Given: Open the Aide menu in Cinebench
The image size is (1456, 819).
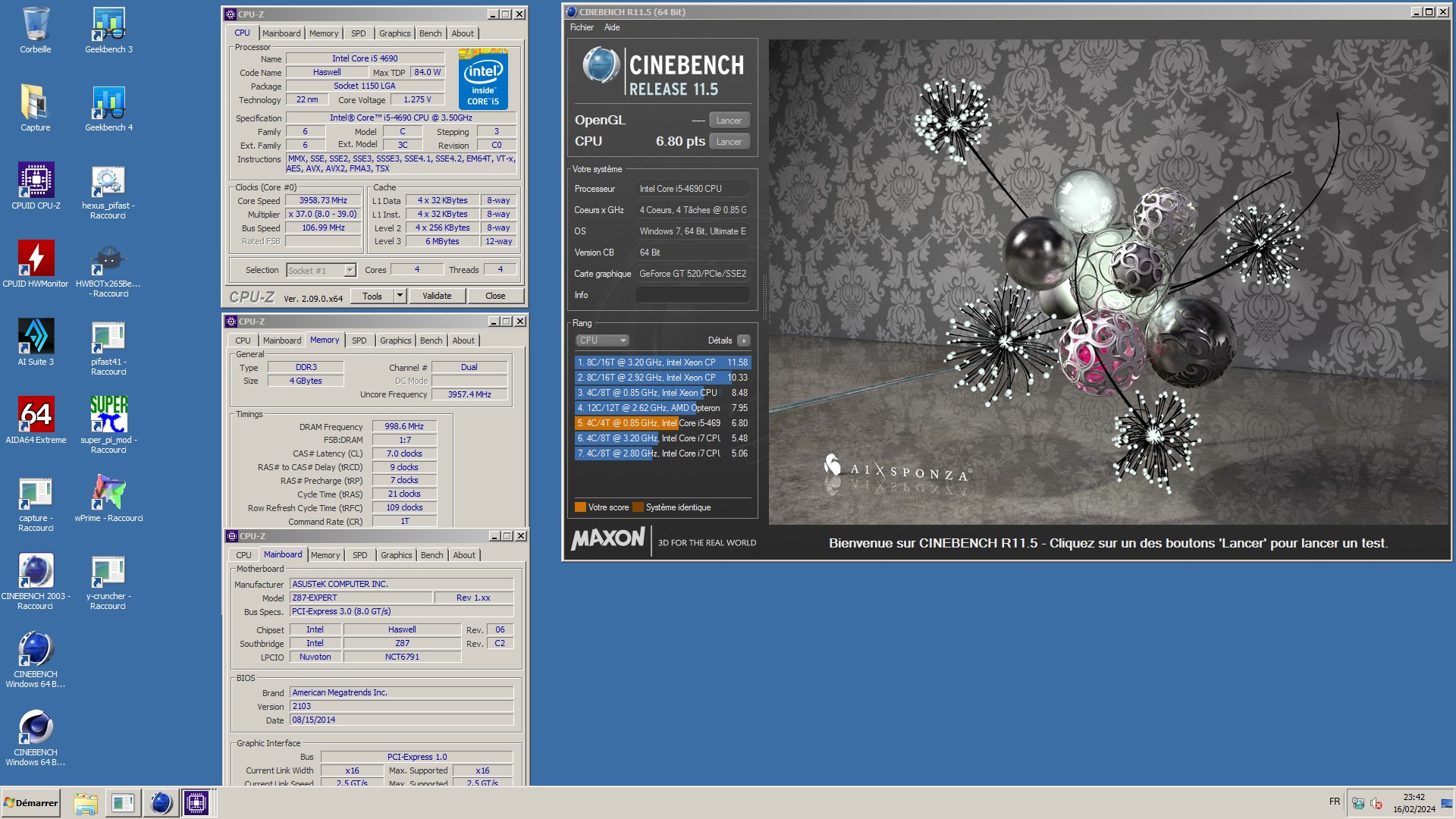Looking at the screenshot, I should click(x=612, y=27).
